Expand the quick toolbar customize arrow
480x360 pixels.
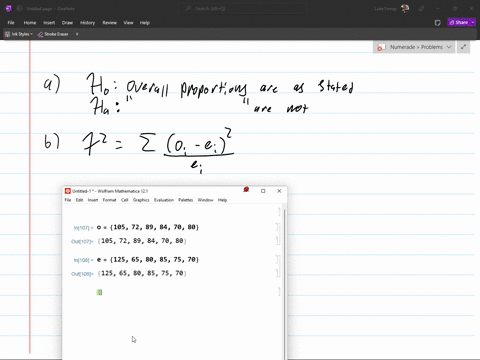click(x=77, y=34)
